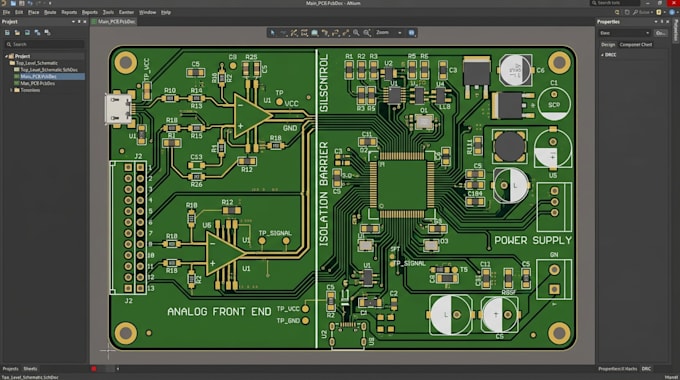Select the arrow selection tool in PCB toolbar
The image size is (680, 380).
[272, 33]
